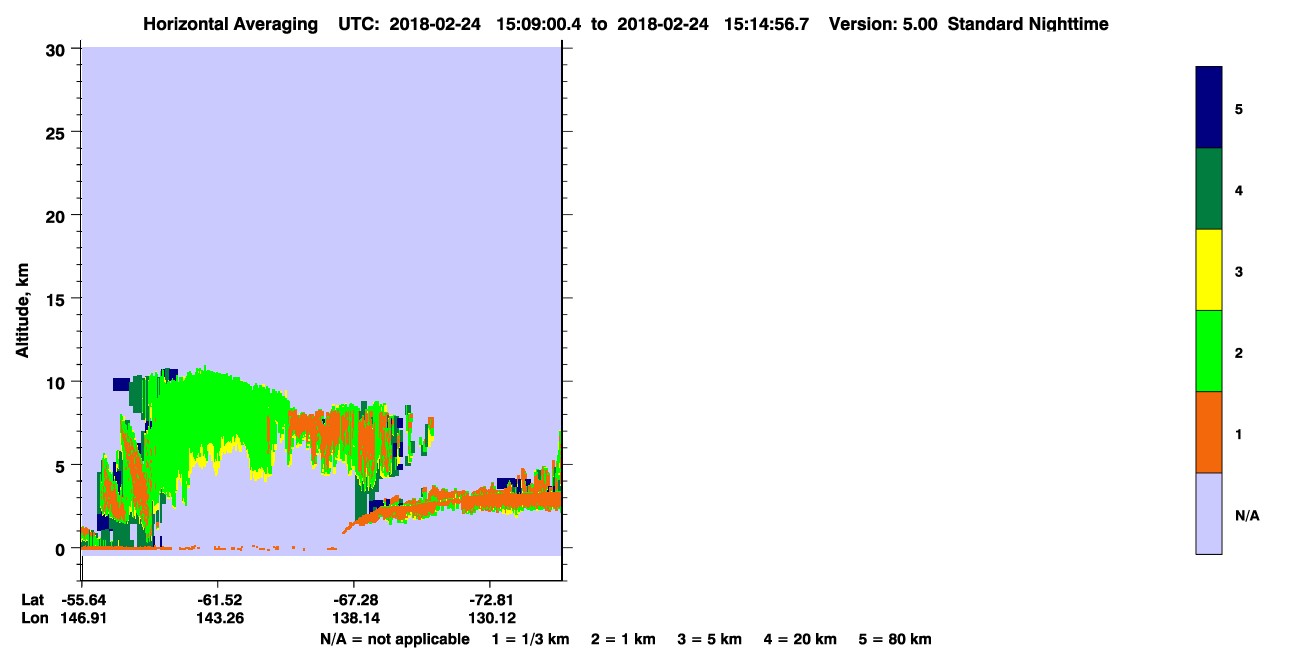Click the yellow color bar segment labeled 3
The image size is (1300, 667).
click(x=1209, y=270)
